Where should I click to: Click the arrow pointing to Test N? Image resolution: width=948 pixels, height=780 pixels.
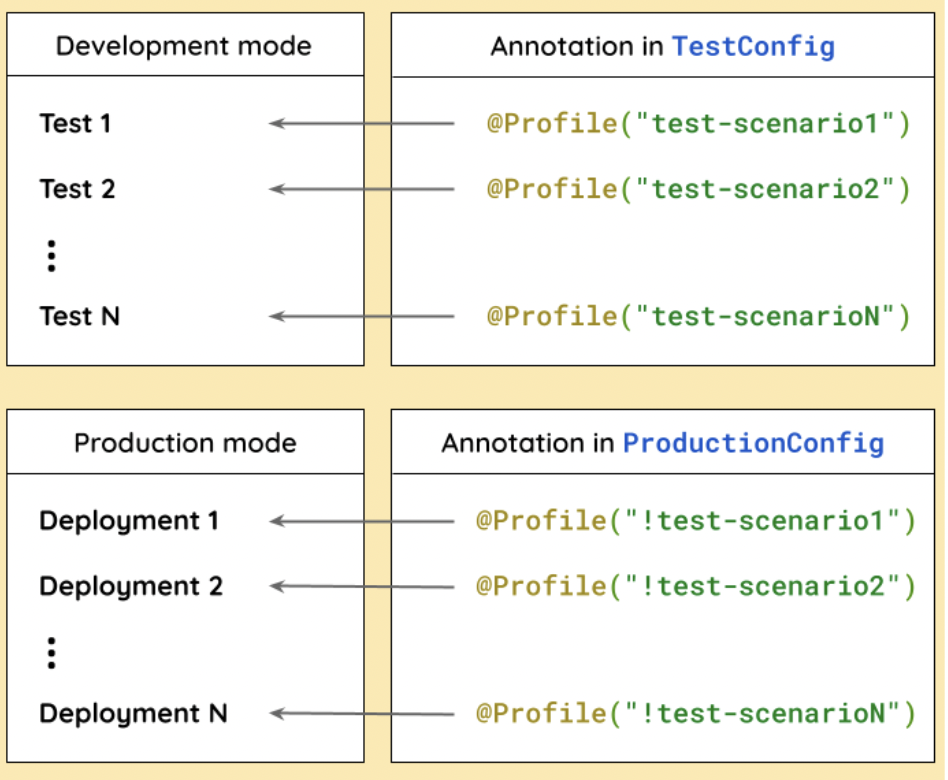click(x=361, y=316)
